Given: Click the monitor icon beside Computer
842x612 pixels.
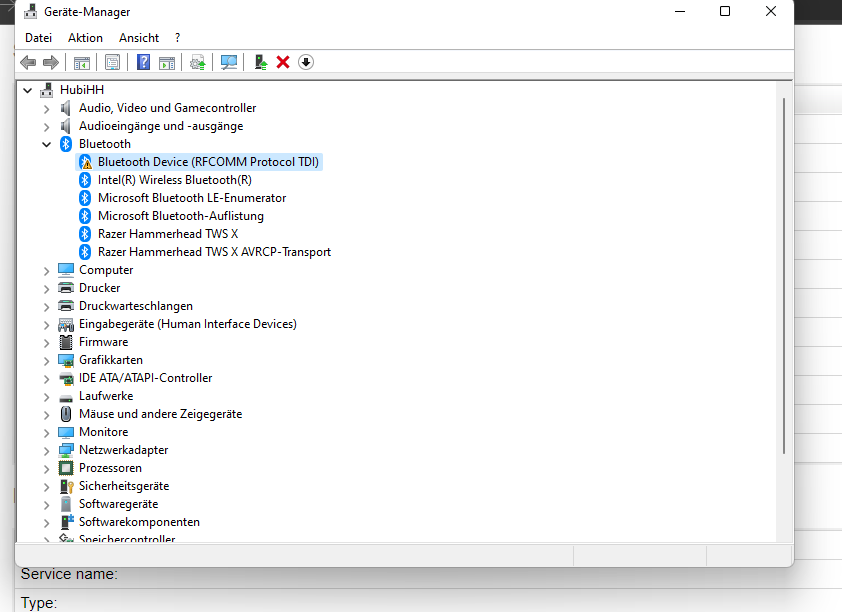Looking at the screenshot, I should [66, 270].
